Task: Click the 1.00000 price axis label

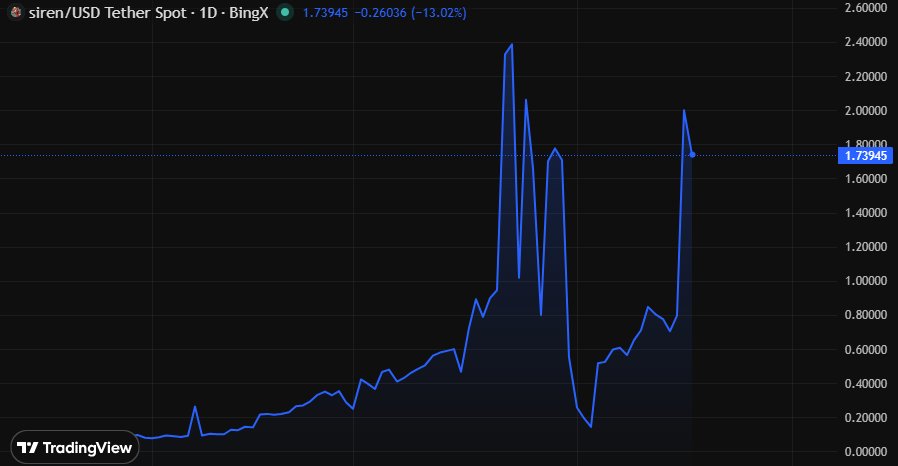Action: click(x=865, y=281)
